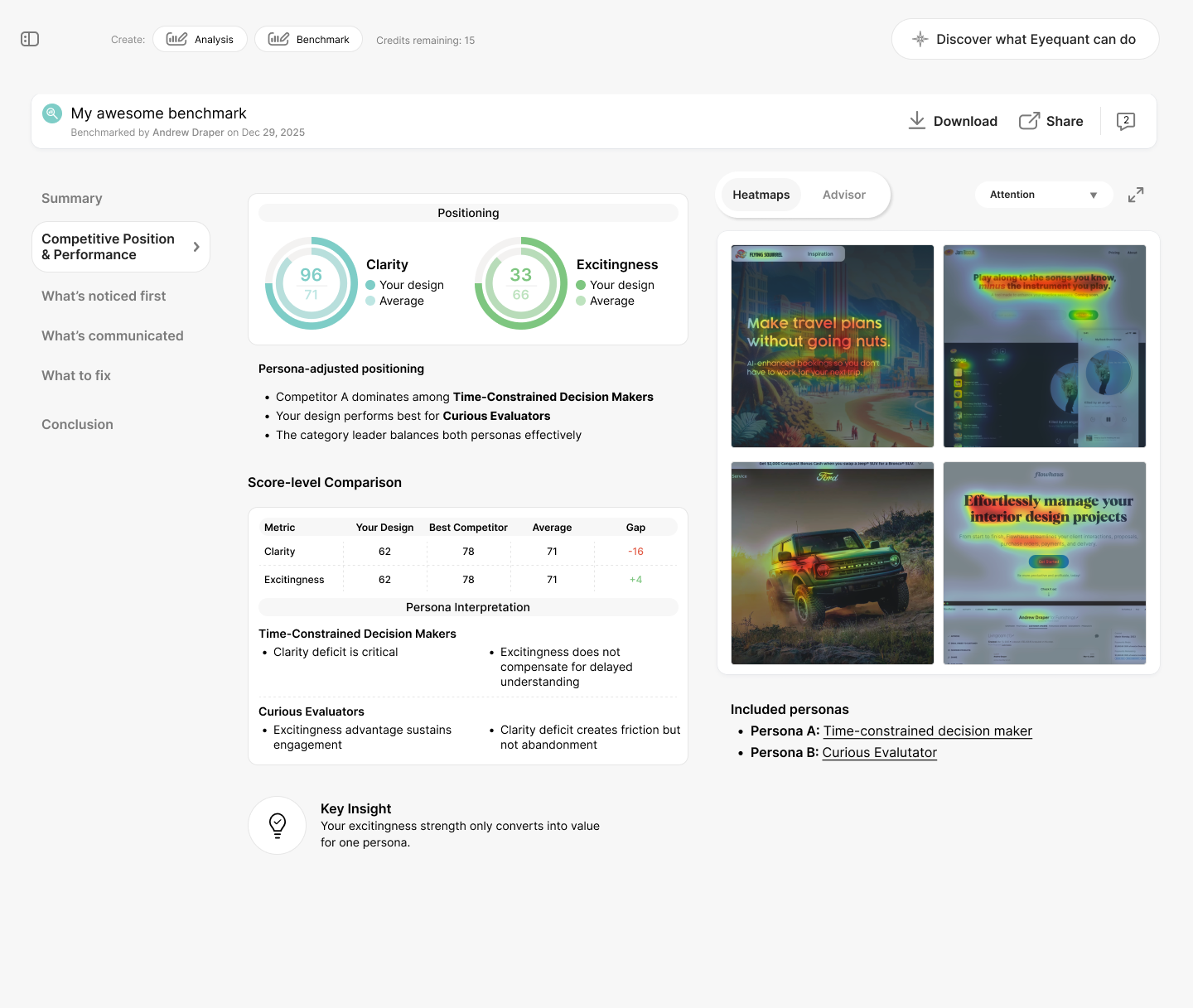This screenshot has width=1193, height=1008.
Task: Click the Download arrow icon
Action: pos(917,121)
